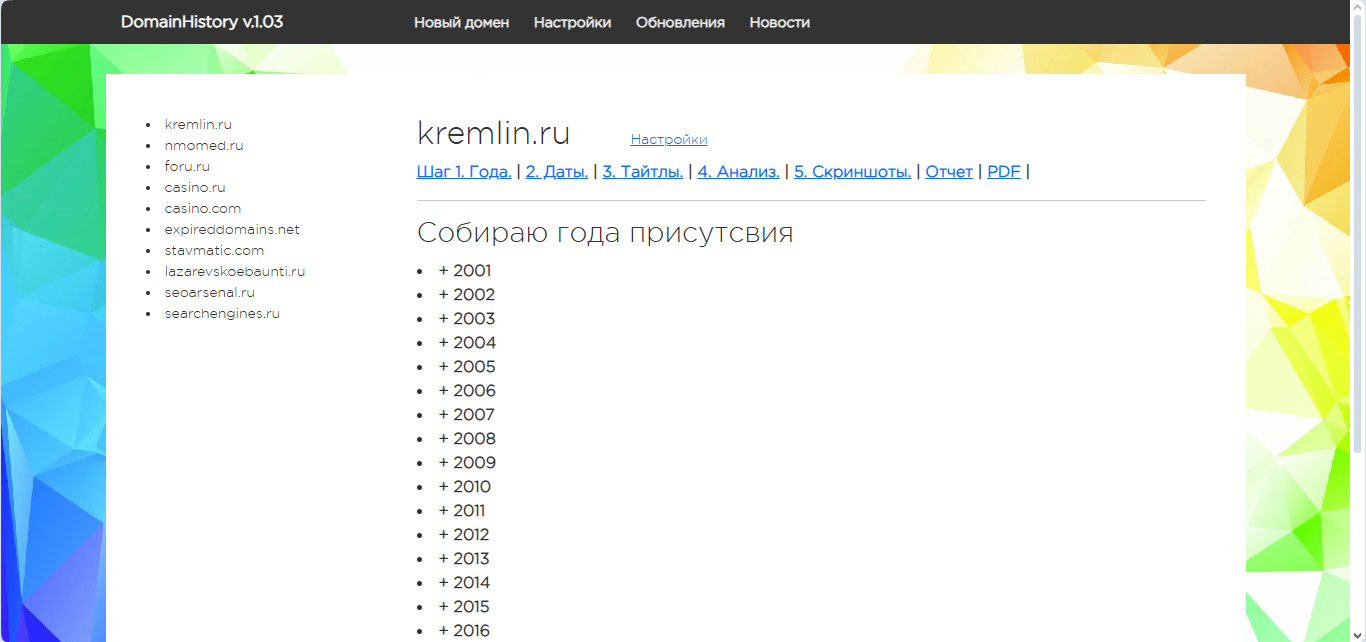
Task: Open foru.ru from the sidebar
Action: (x=187, y=167)
